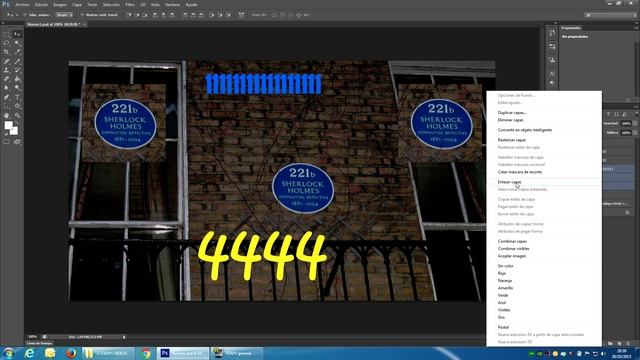Select the Lasso tool
The width and height of the screenshot is (640, 360).
pos(7,43)
